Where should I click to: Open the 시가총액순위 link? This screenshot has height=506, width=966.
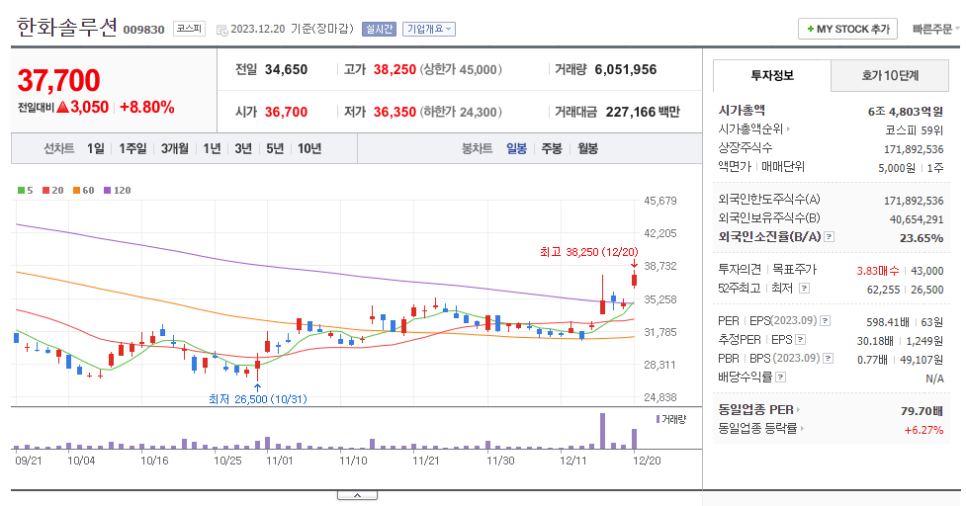(x=754, y=129)
